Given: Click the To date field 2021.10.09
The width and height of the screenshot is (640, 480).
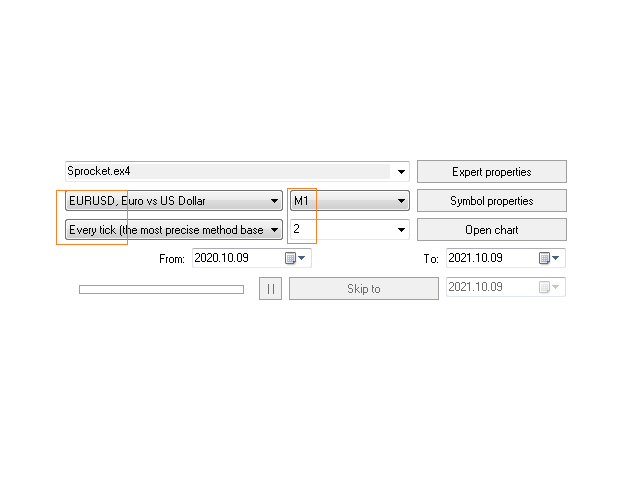Looking at the screenshot, I should pyautogui.click(x=506, y=258).
